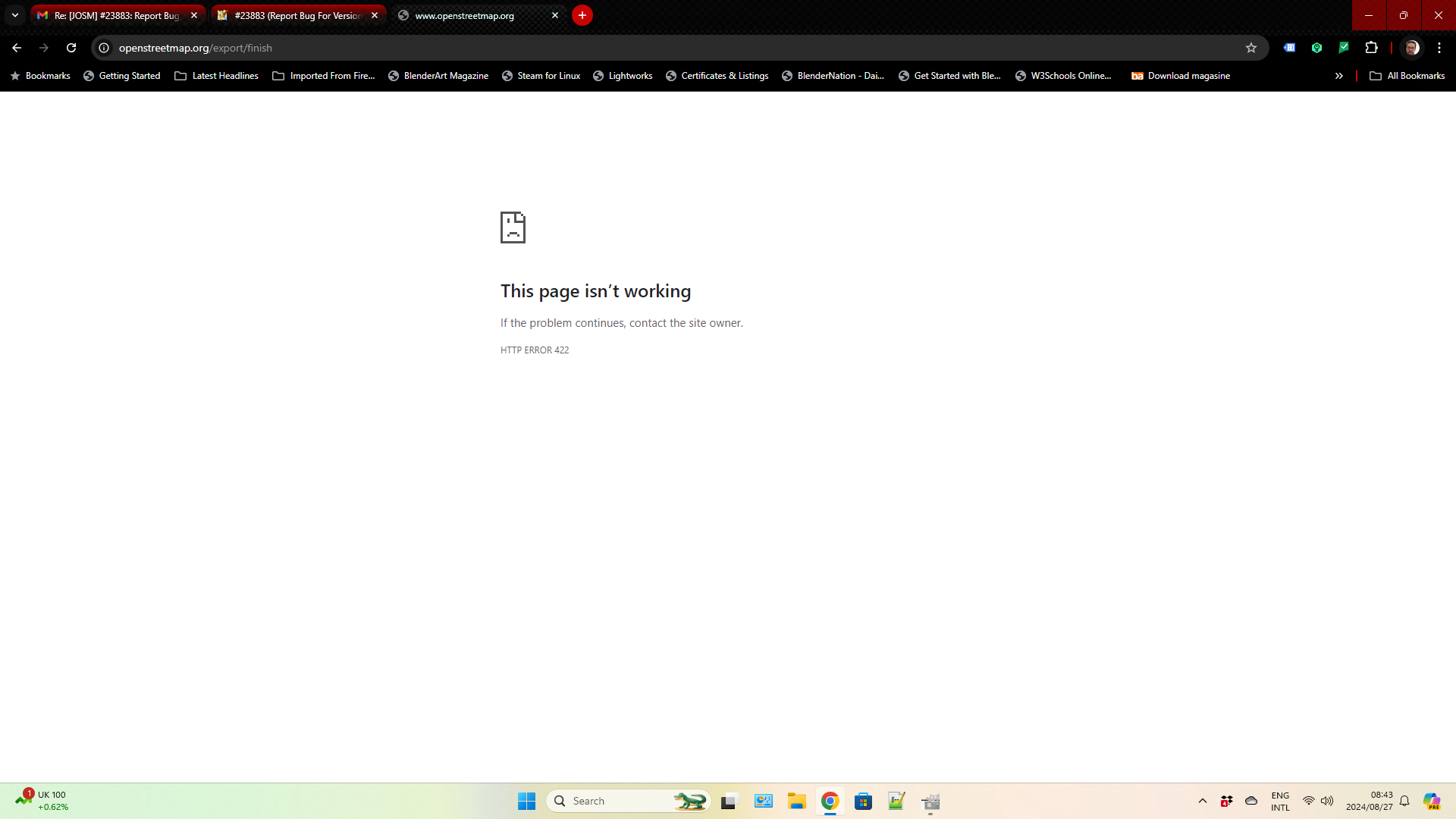Open Chrome three-dot menu

(x=1439, y=48)
